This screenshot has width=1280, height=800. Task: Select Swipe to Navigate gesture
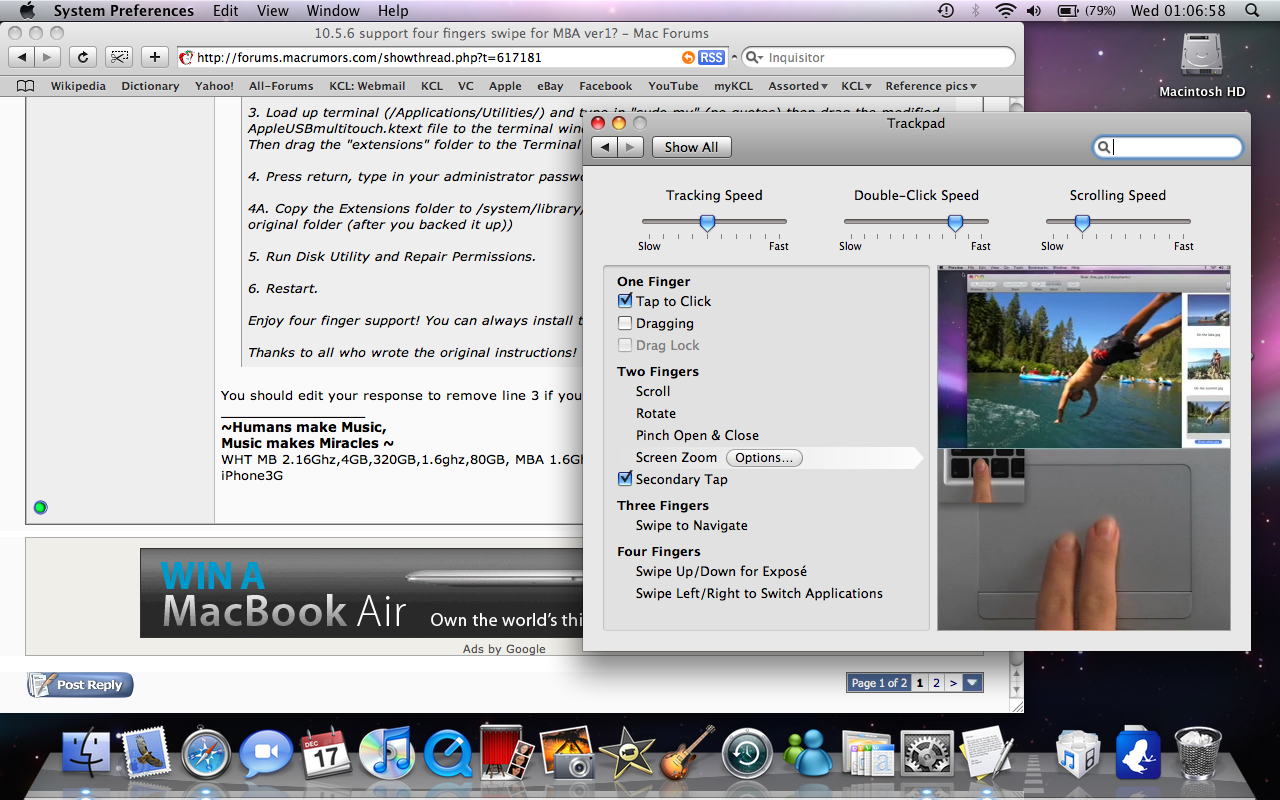[692, 525]
